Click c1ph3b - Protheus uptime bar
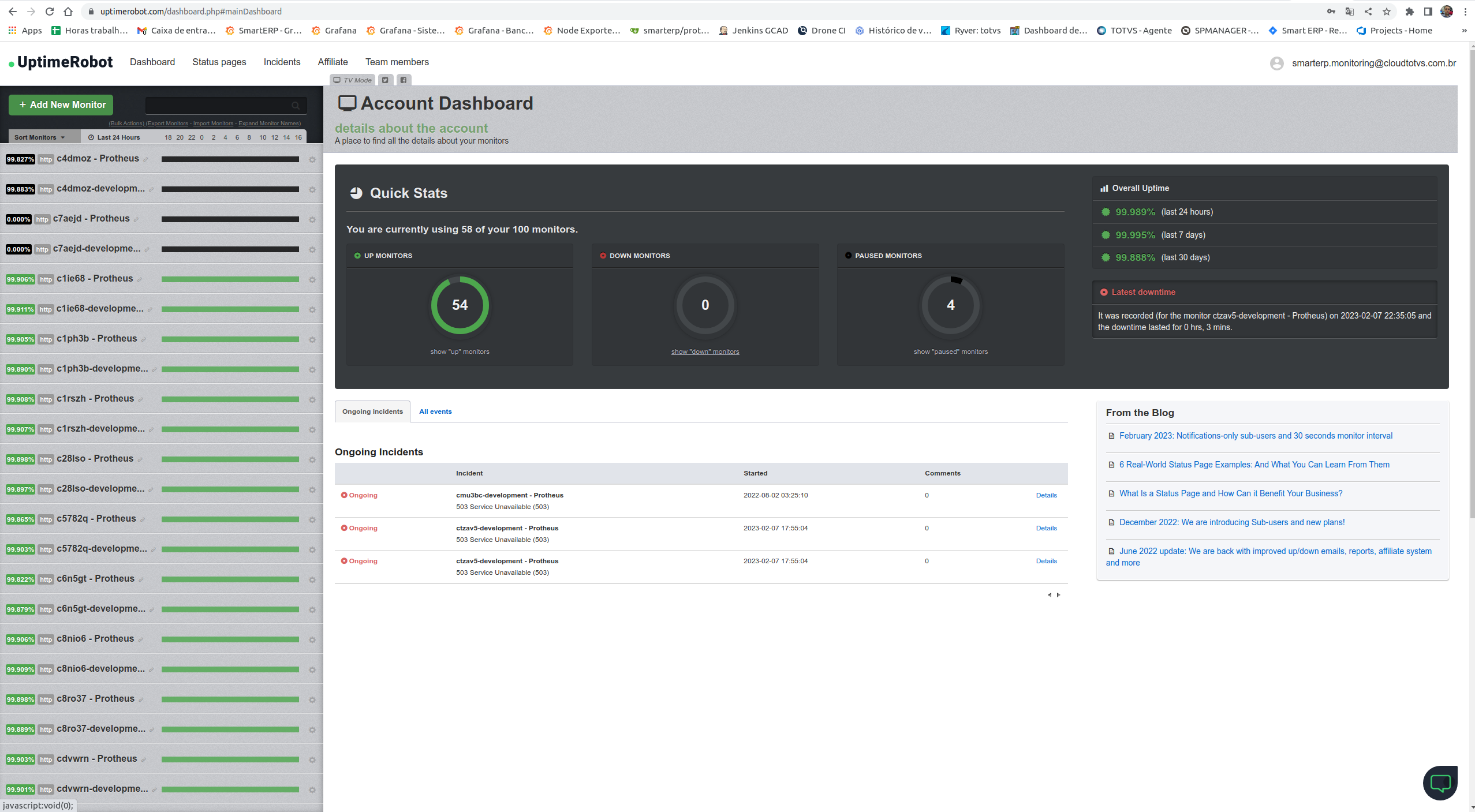This screenshot has height=812, width=1475. tap(230, 339)
